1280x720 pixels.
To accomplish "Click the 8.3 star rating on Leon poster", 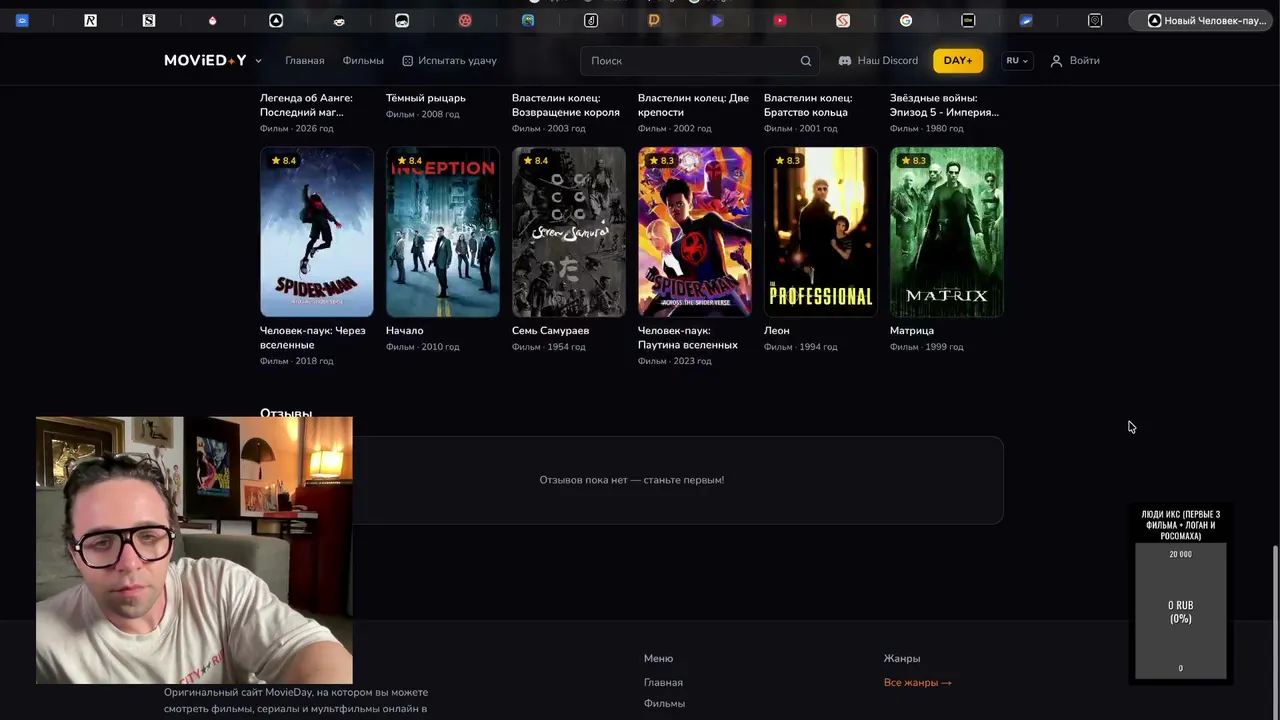I will point(786,161).
